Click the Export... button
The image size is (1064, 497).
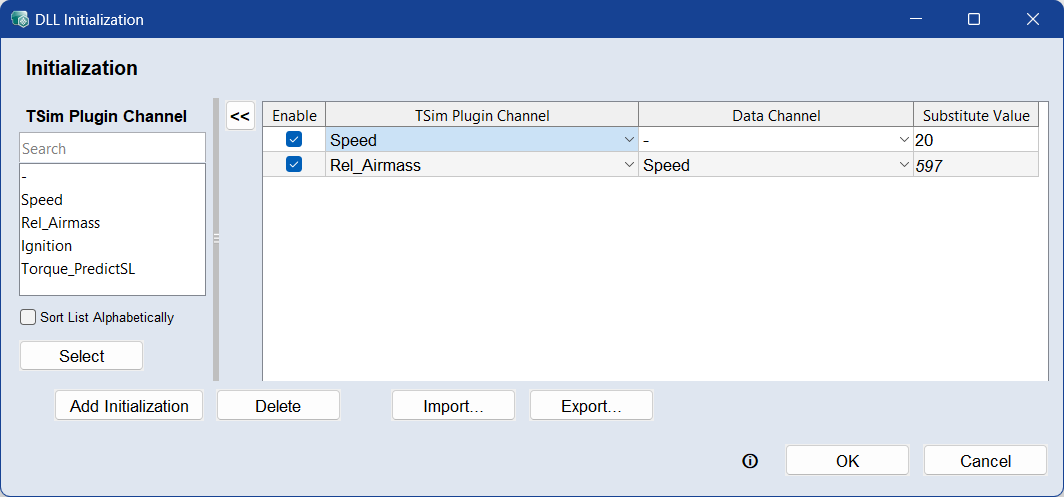tap(591, 406)
